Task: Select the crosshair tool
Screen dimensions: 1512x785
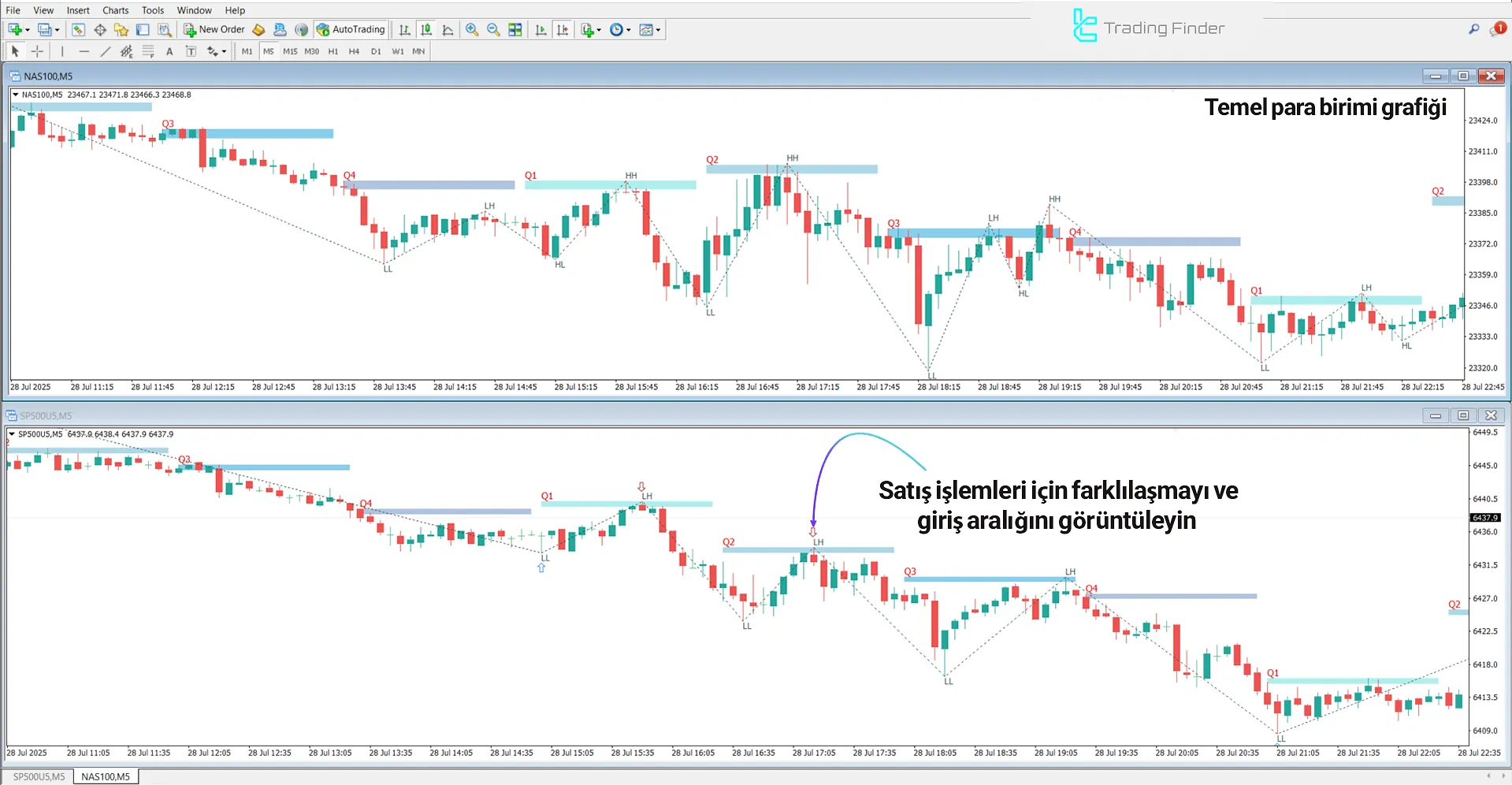Action: (x=37, y=51)
